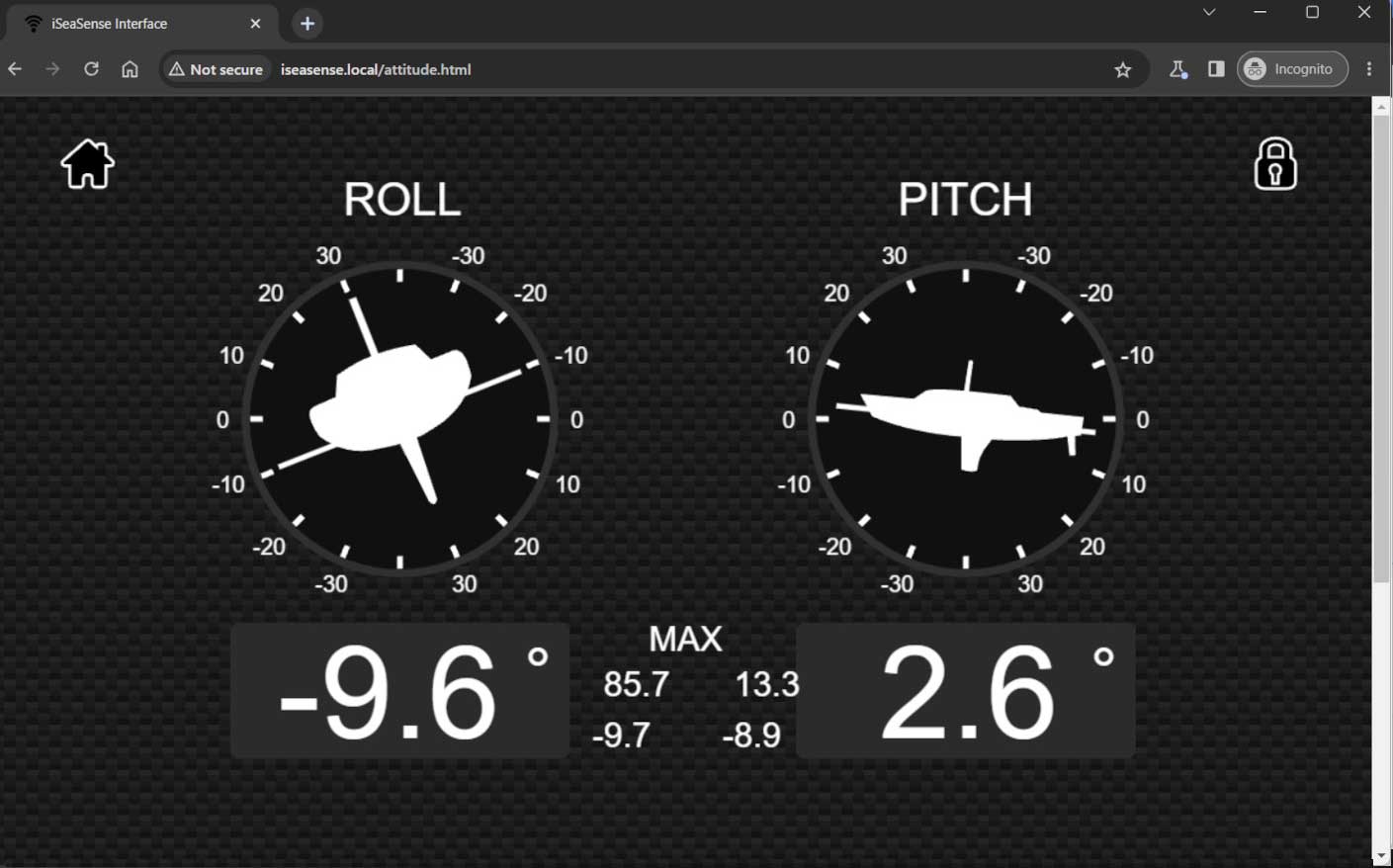Image resolution: width=1393 pixels, height=868 pixels.
Task: Click the lock icon on the iSeaSense page
Action: coord(1274,163)
